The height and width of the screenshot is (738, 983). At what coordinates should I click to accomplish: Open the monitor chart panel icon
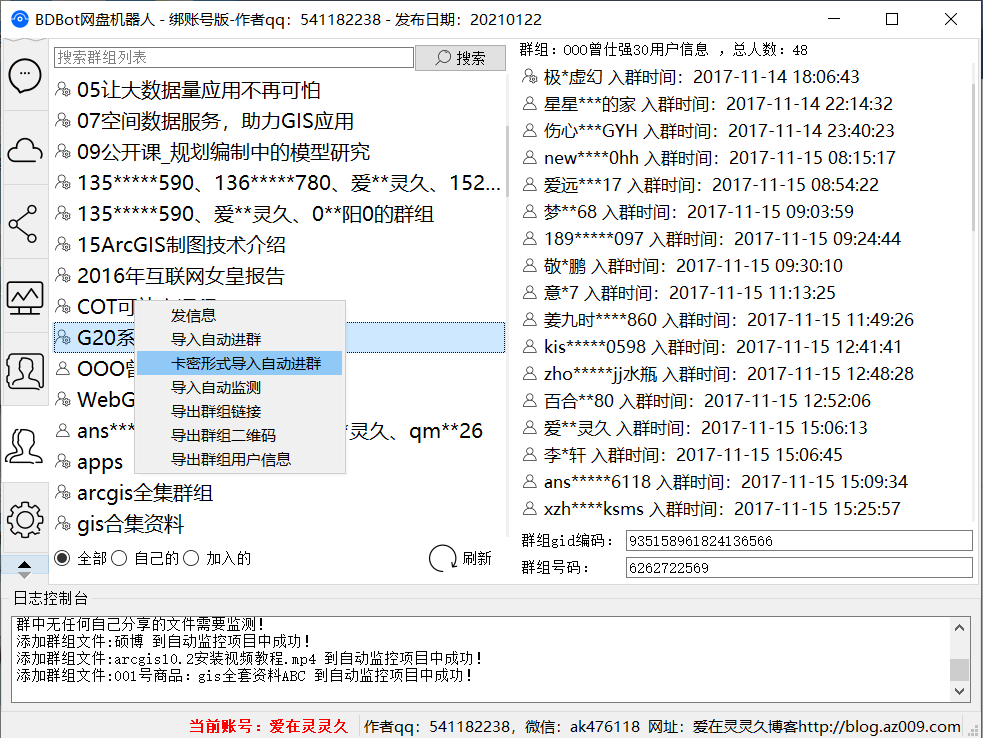24,297
